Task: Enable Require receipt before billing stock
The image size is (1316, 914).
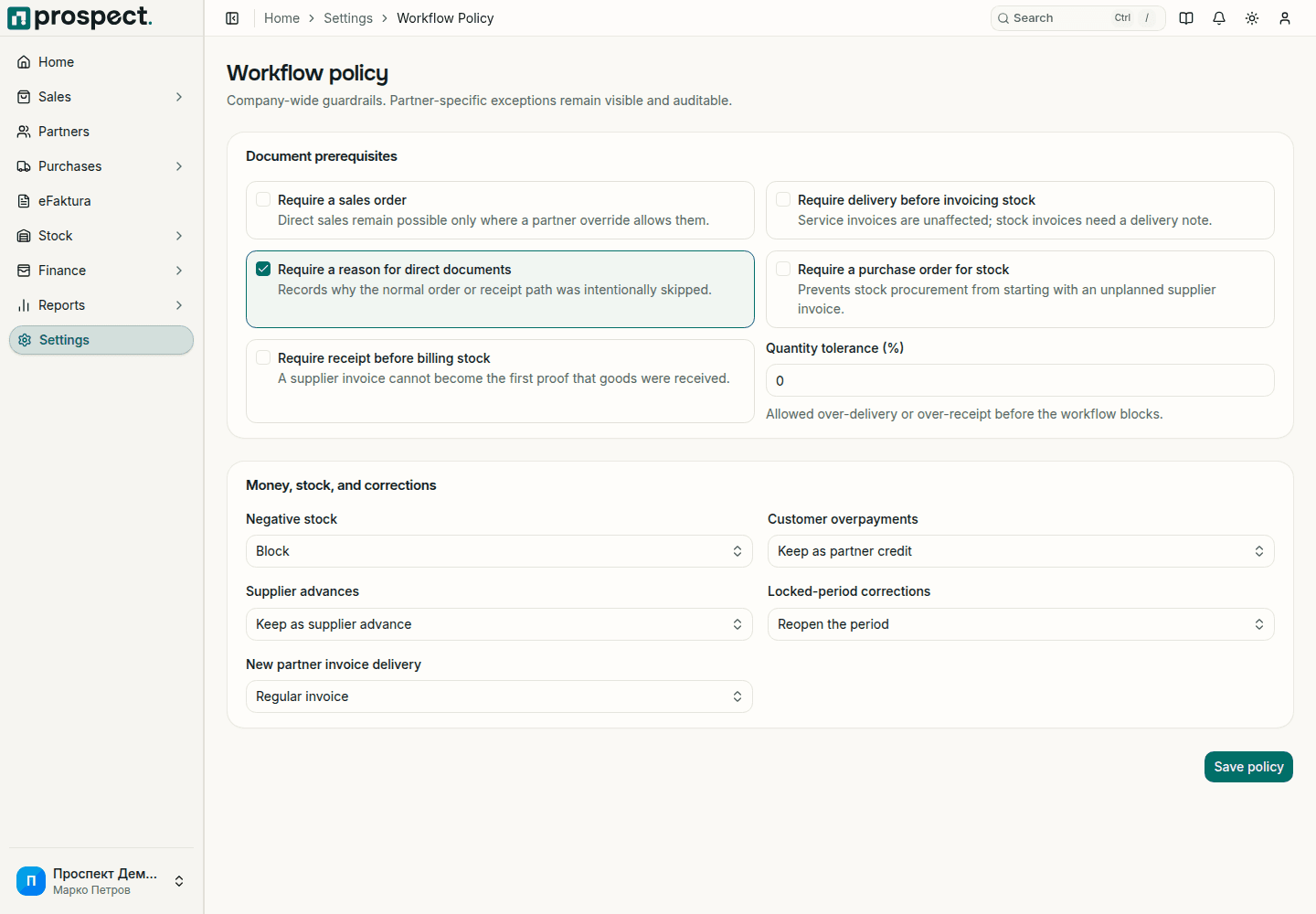Action: click(263, 357)
